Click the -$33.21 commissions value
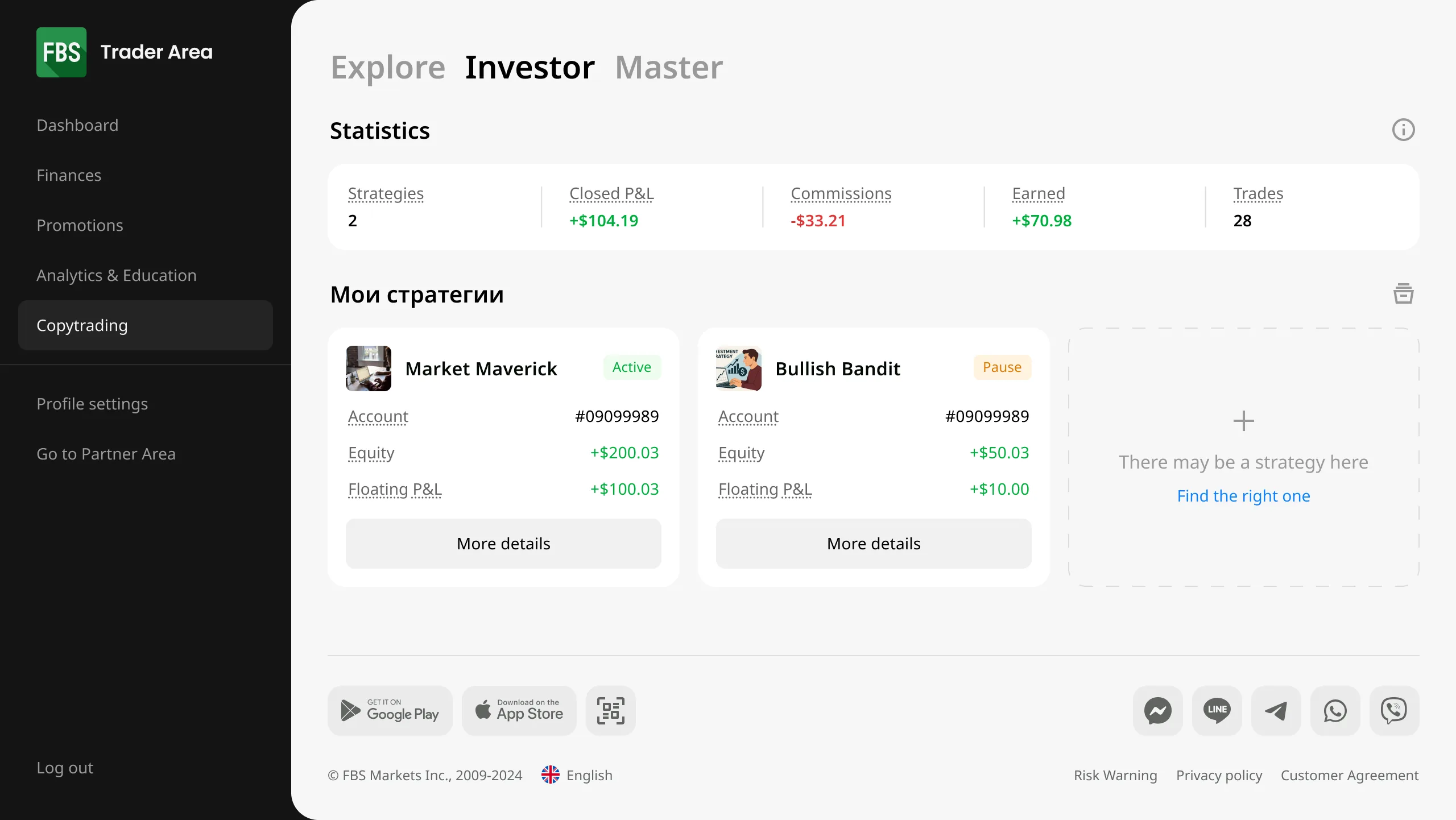Screen dimensions: 1456x820 [x=818, y=221]
